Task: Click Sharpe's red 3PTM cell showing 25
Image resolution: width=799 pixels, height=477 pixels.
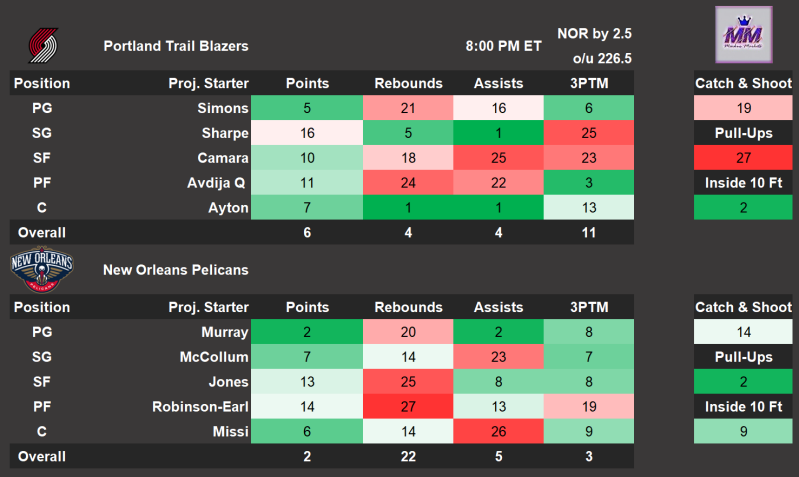Action: pos(589,133)
